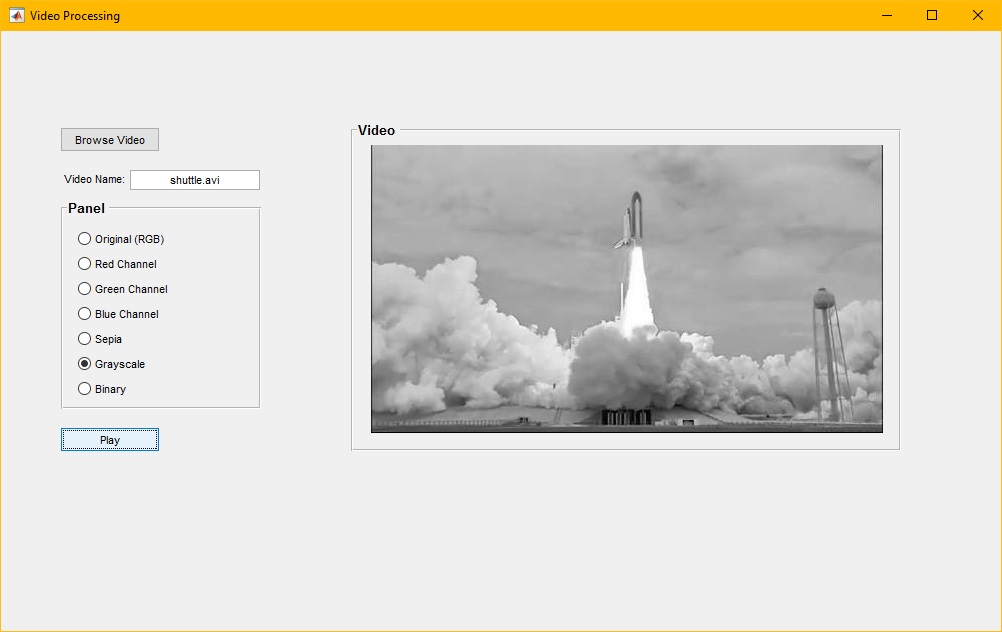Click the space shuttle in the video
Screen dimensions: 1002x632
(631, 218)
